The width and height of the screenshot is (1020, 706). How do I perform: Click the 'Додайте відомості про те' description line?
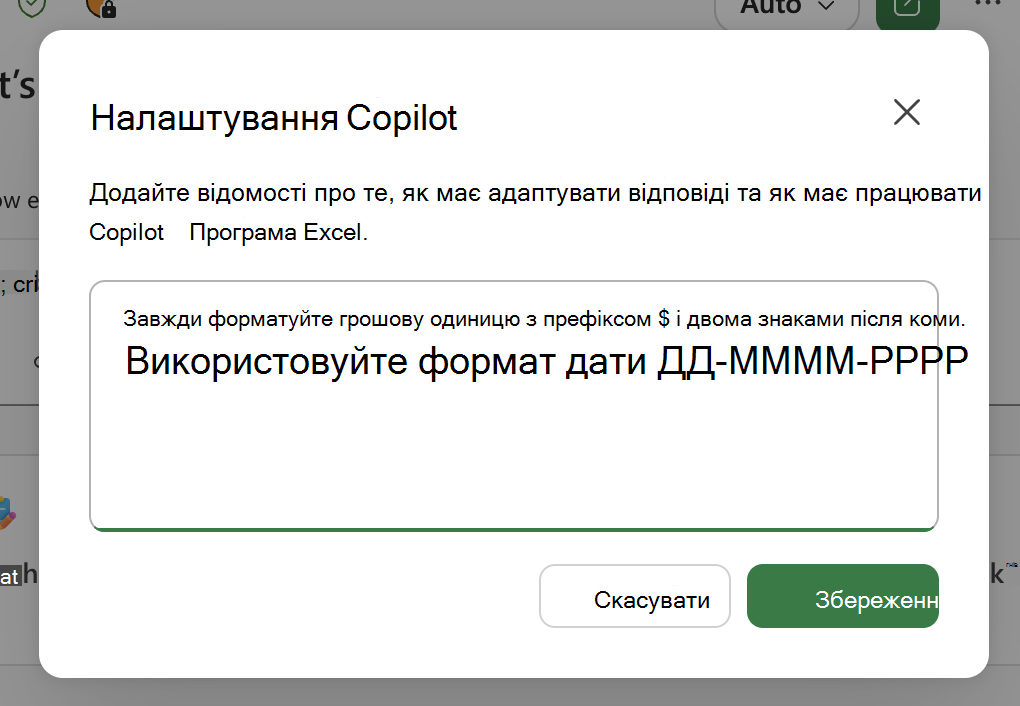(x=535, y=193)
